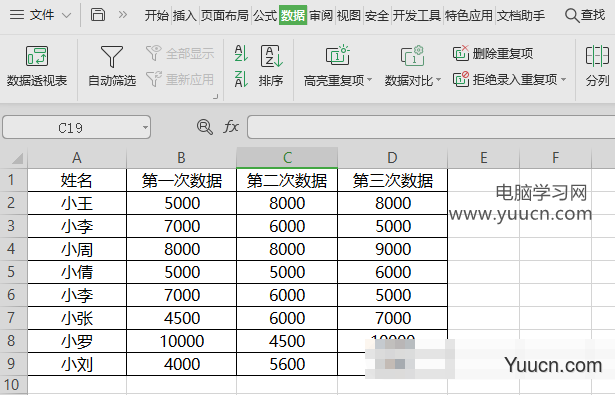Open the 特色应用 tab

click(469, 16)
